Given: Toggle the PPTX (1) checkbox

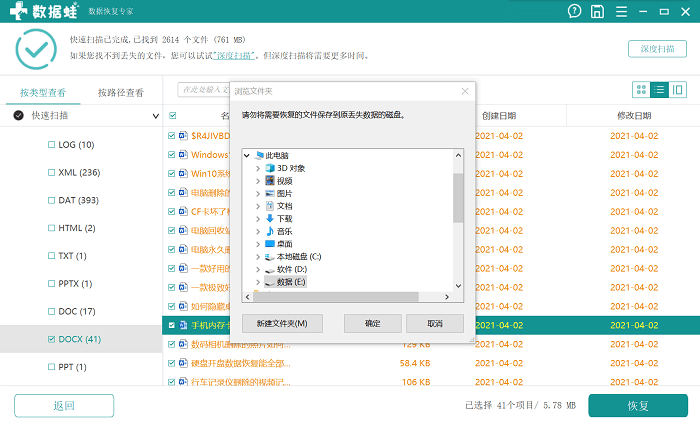Looking at the screenshot, I should point(51,283).
